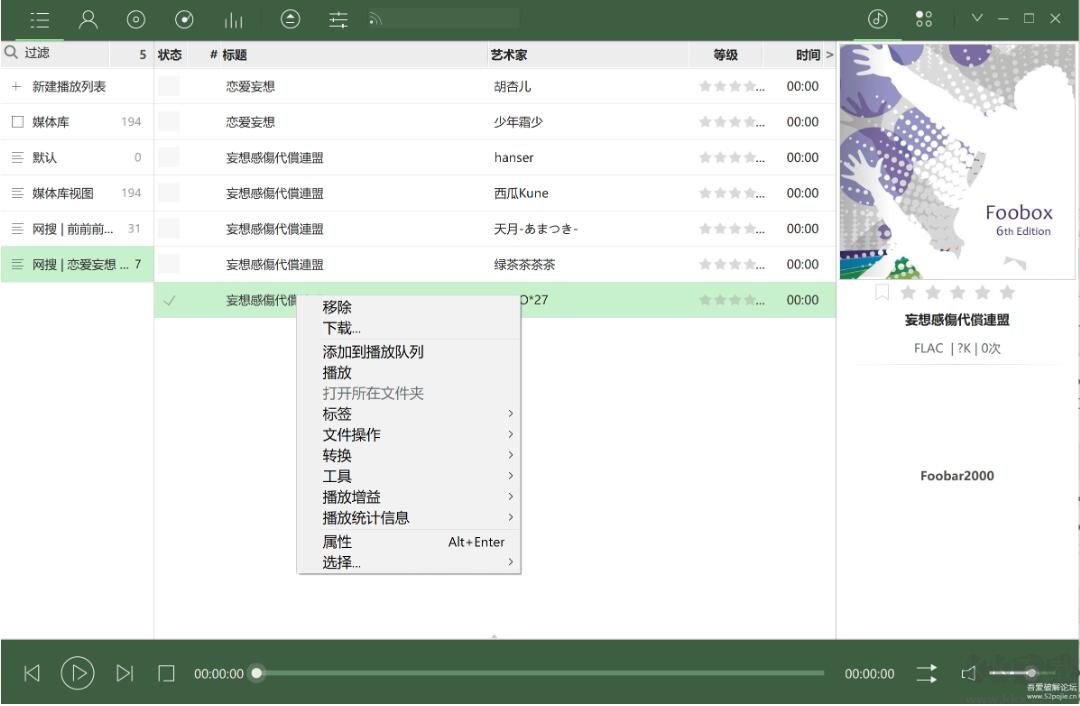Click the visualization bars icon in toolbar
This screenshot has width=1080, height=706.
click(x=233, y=19)
